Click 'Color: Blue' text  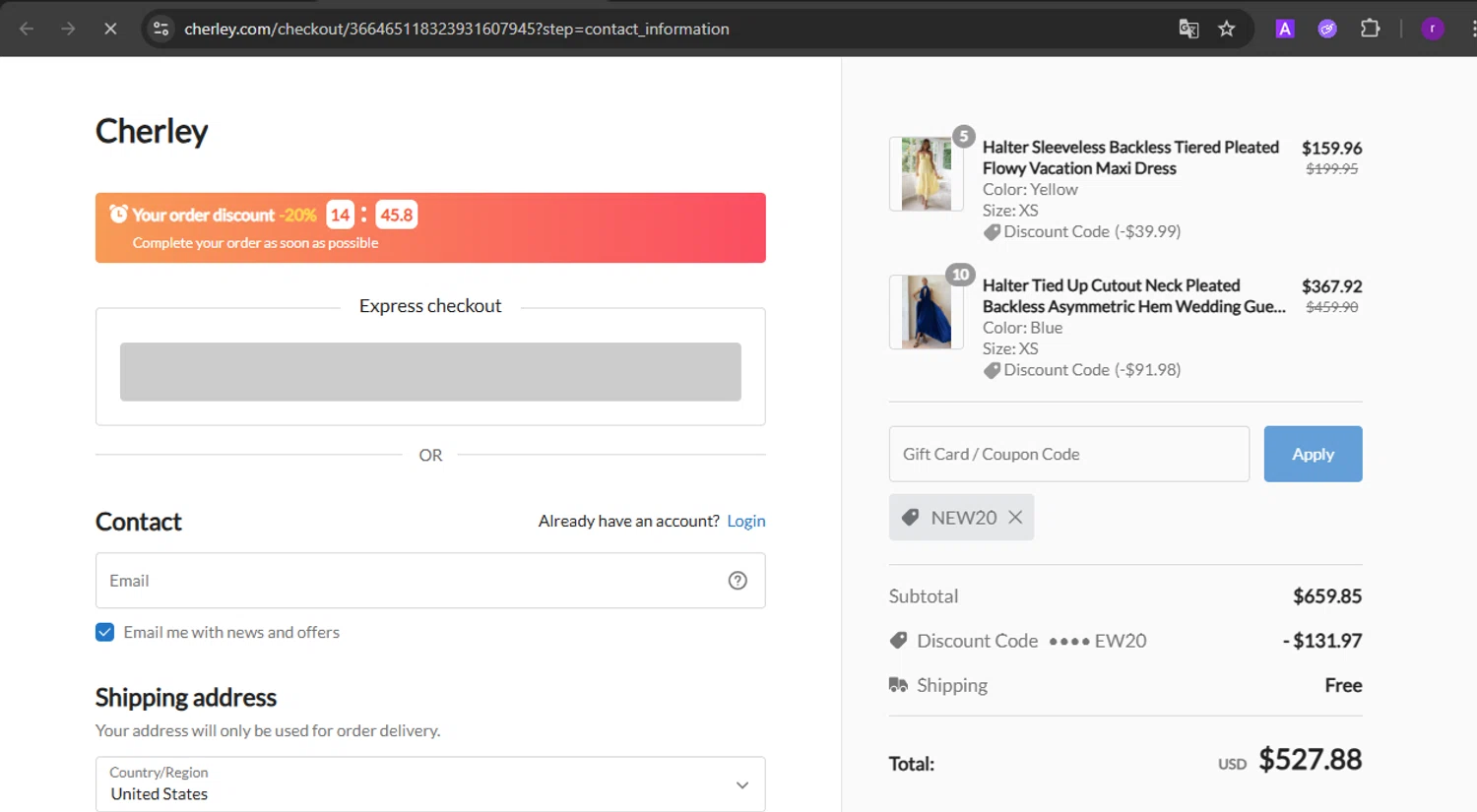(1022, 328)
